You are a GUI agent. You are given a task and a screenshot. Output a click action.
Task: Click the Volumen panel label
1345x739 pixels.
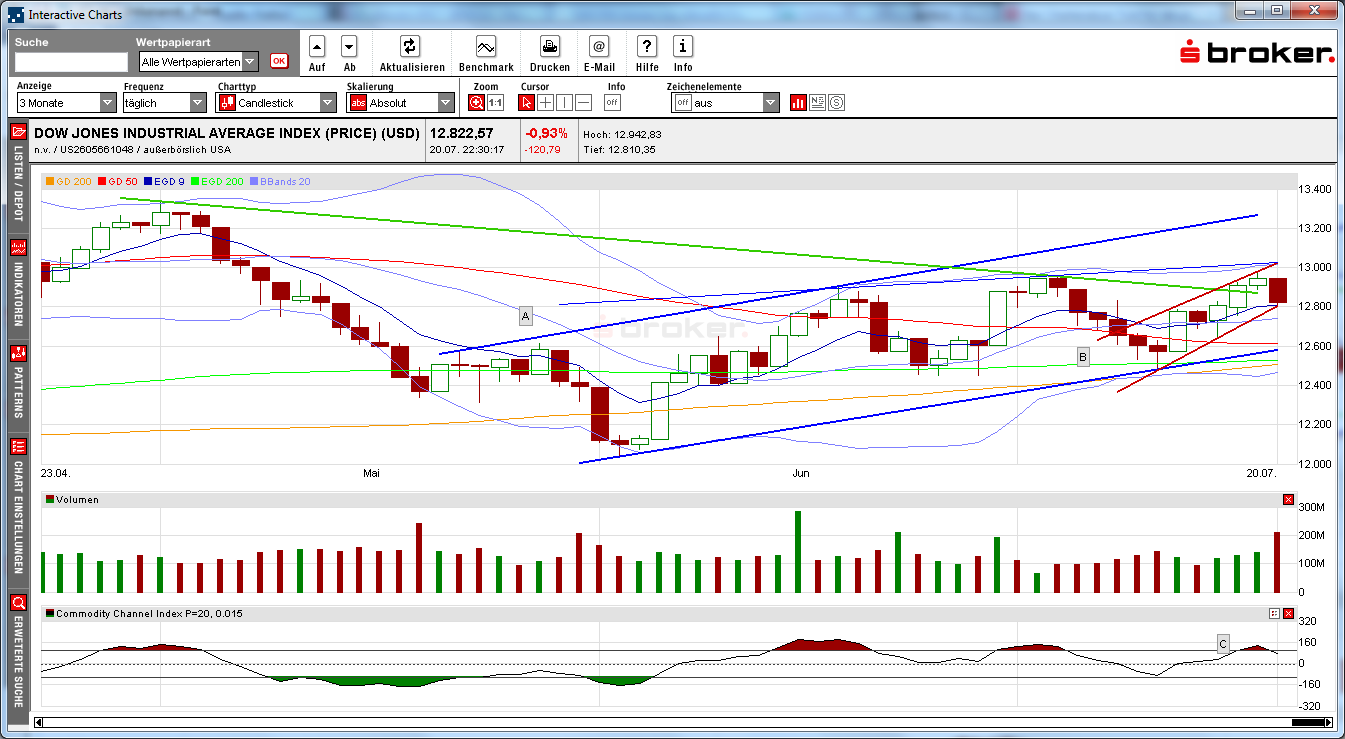[x=77, y=499]
